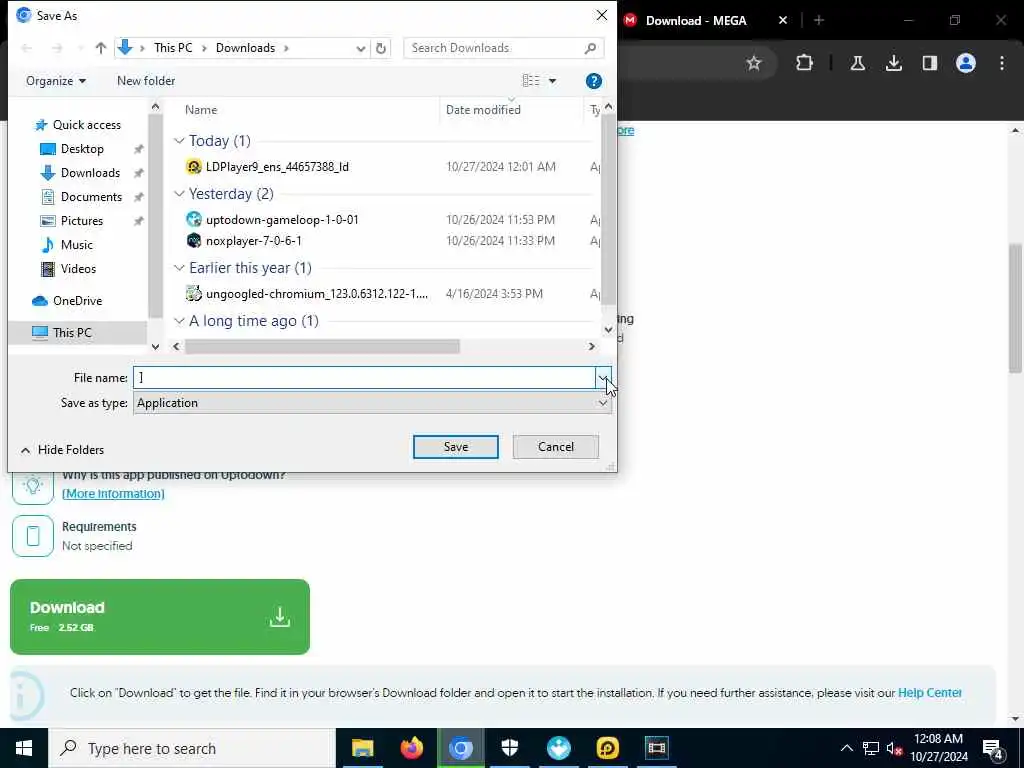
Task: Collapse Earlier this year group
Action: [179, 268]
